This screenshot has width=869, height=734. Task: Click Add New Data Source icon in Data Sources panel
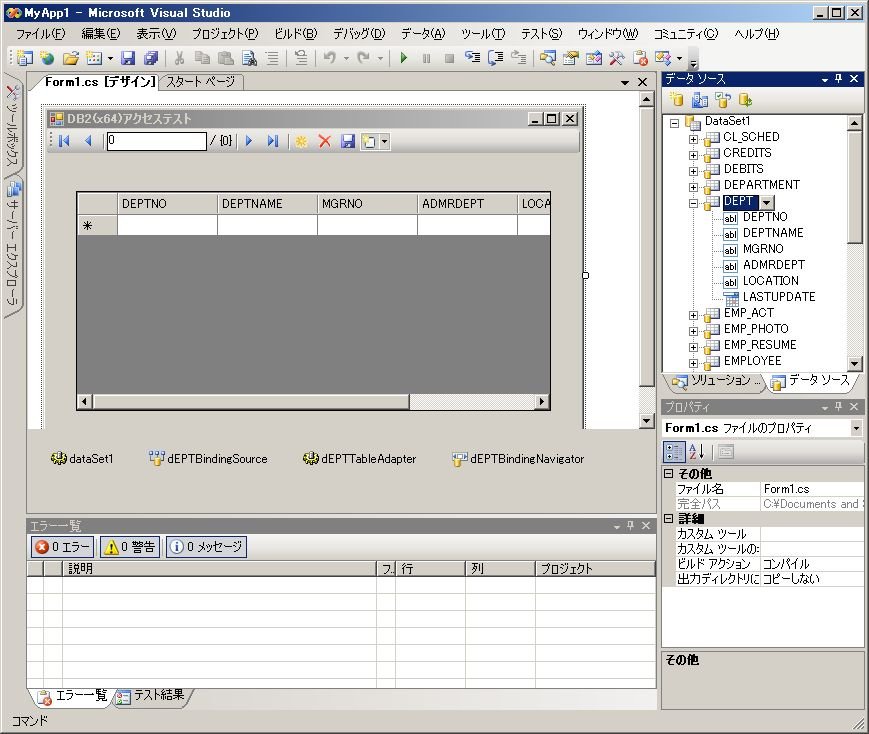[676, 100]
